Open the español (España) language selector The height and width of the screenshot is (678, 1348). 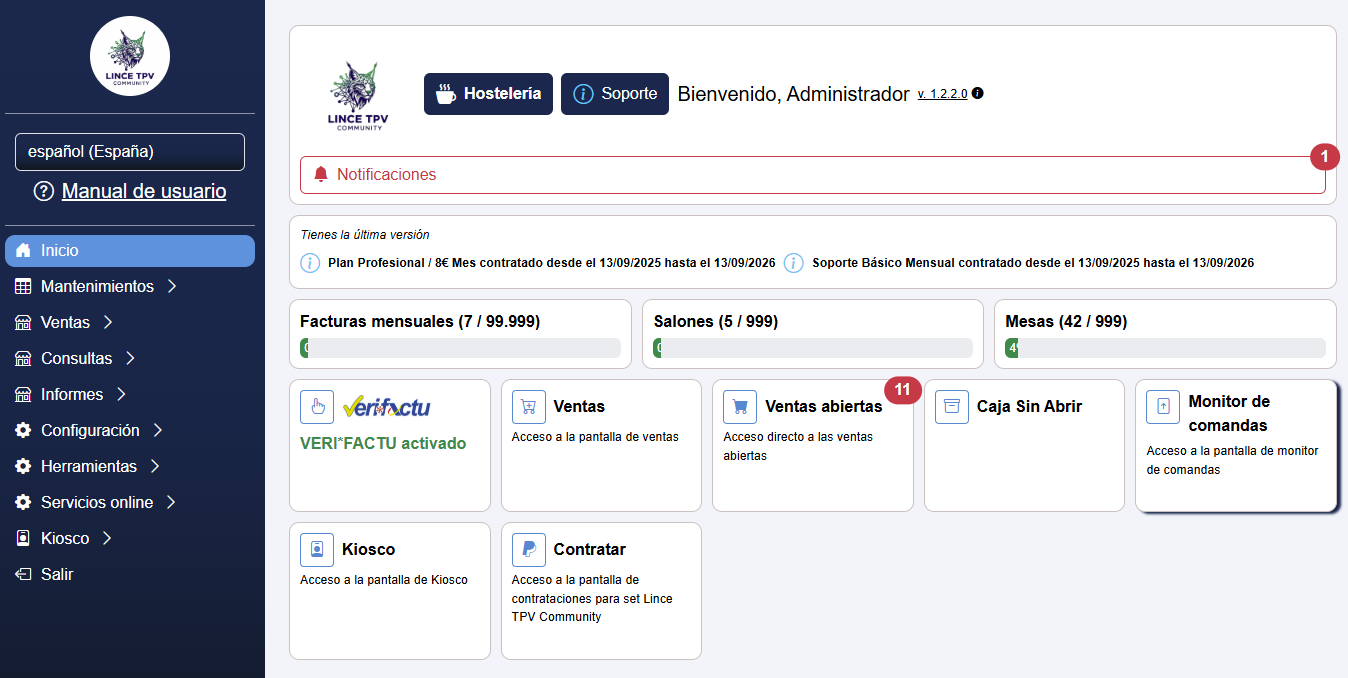130,152
